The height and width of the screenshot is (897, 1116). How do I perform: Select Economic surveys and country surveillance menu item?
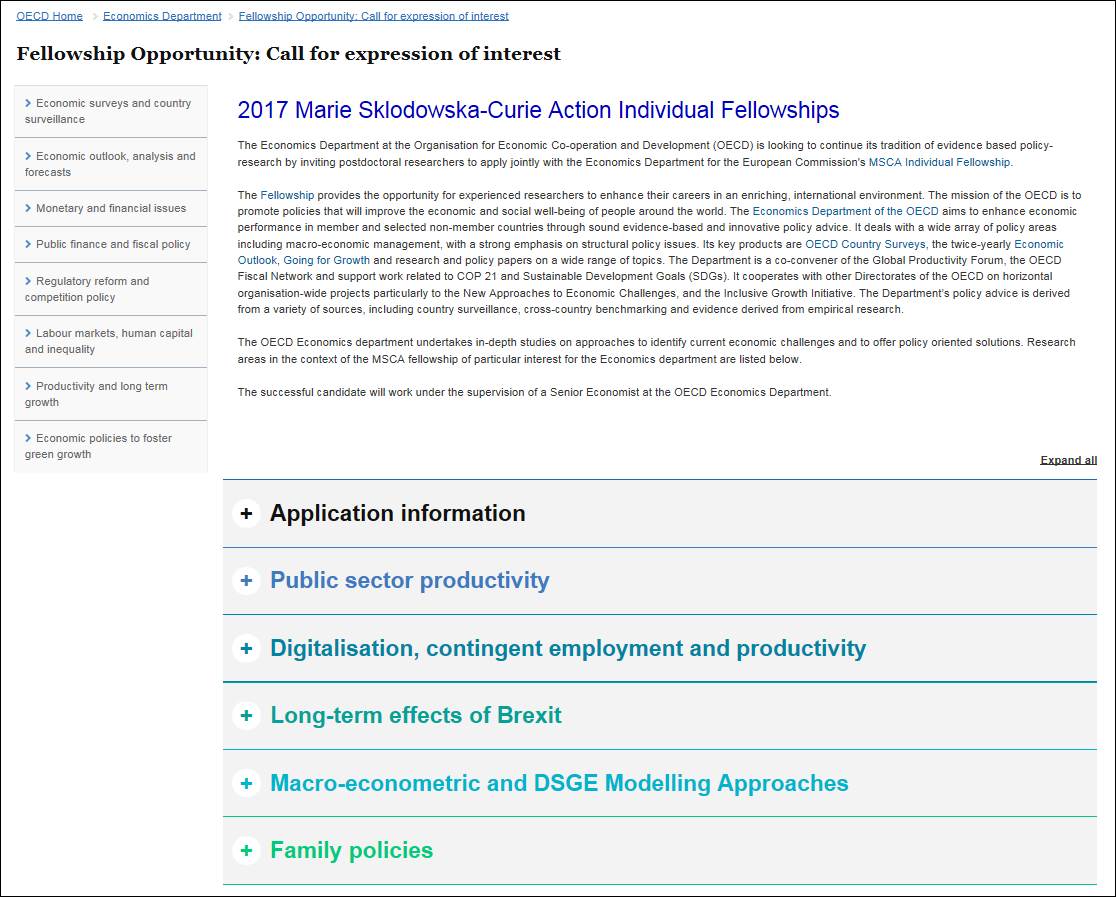111,111
